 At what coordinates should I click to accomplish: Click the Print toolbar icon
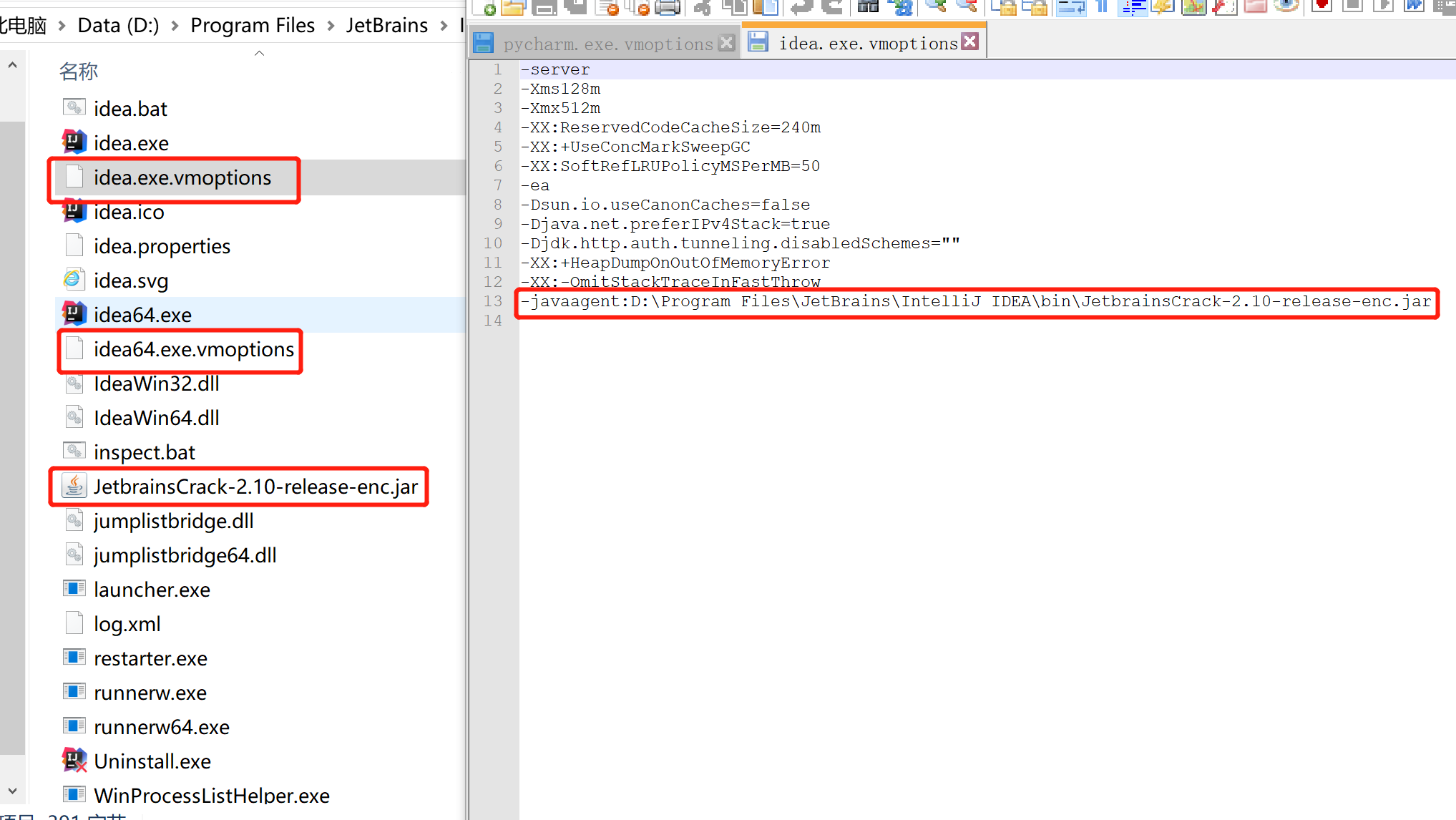click(667, 7)
